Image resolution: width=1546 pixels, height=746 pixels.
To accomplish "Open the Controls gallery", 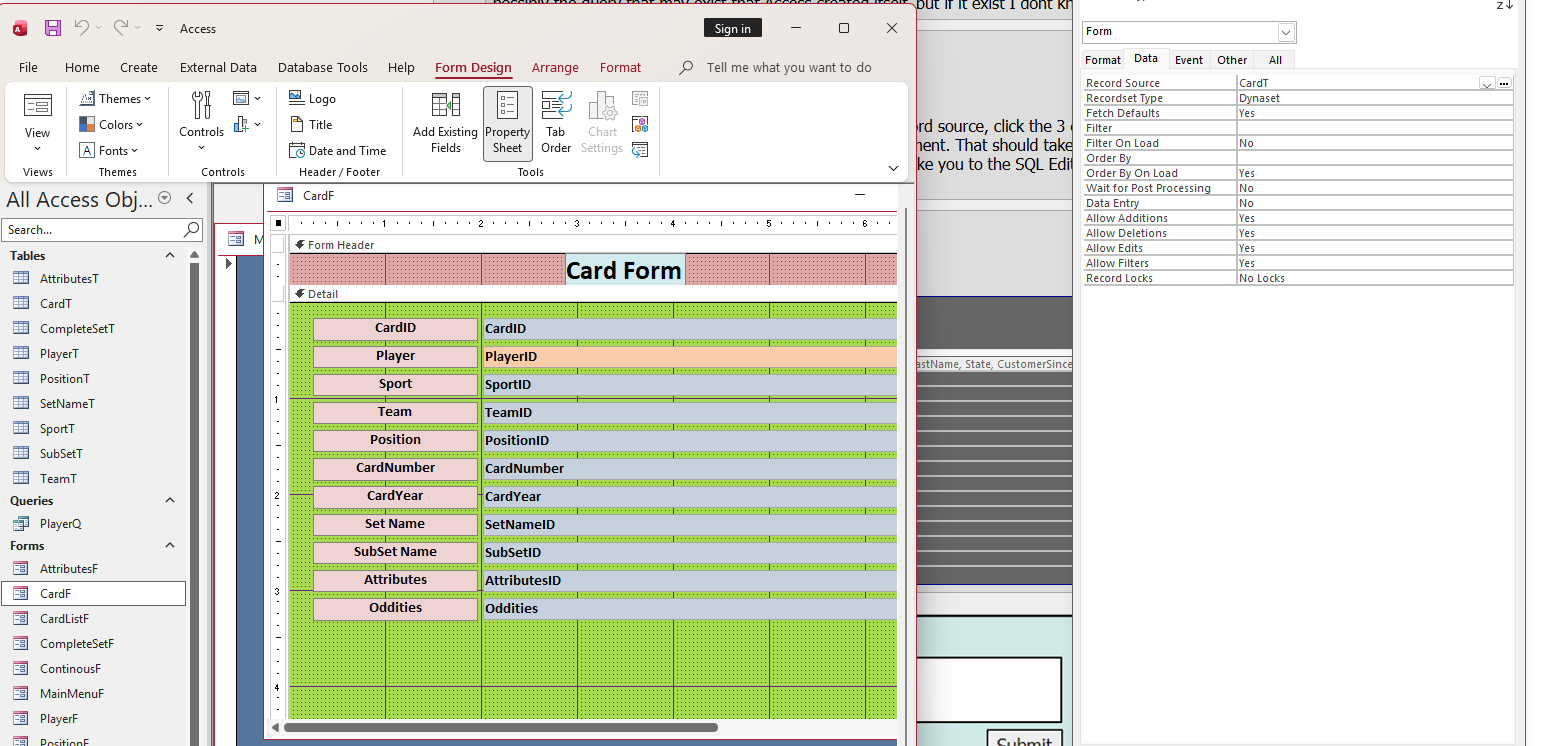I will tap(201, 118).
